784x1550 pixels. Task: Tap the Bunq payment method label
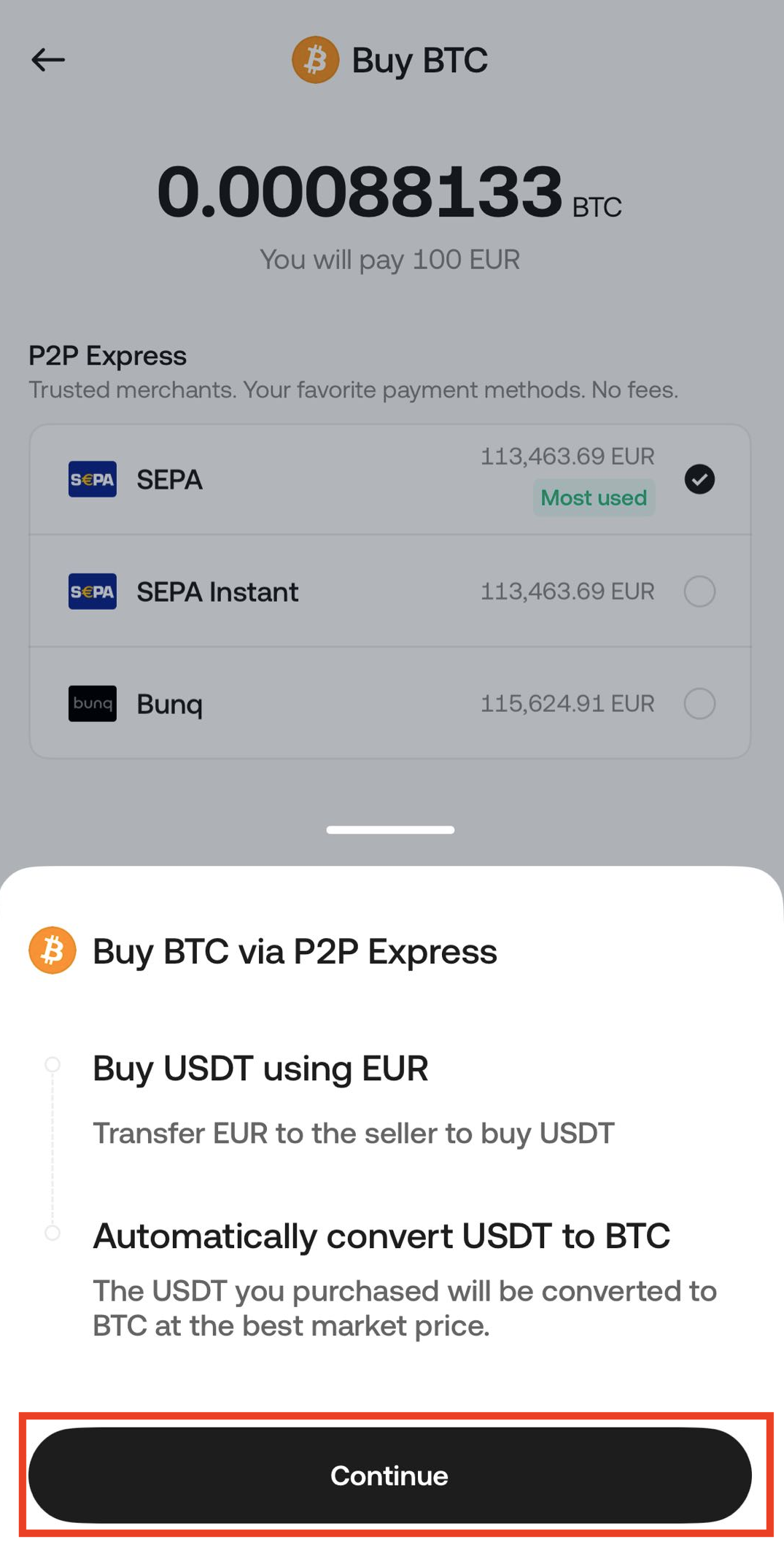tap(170, 705)
